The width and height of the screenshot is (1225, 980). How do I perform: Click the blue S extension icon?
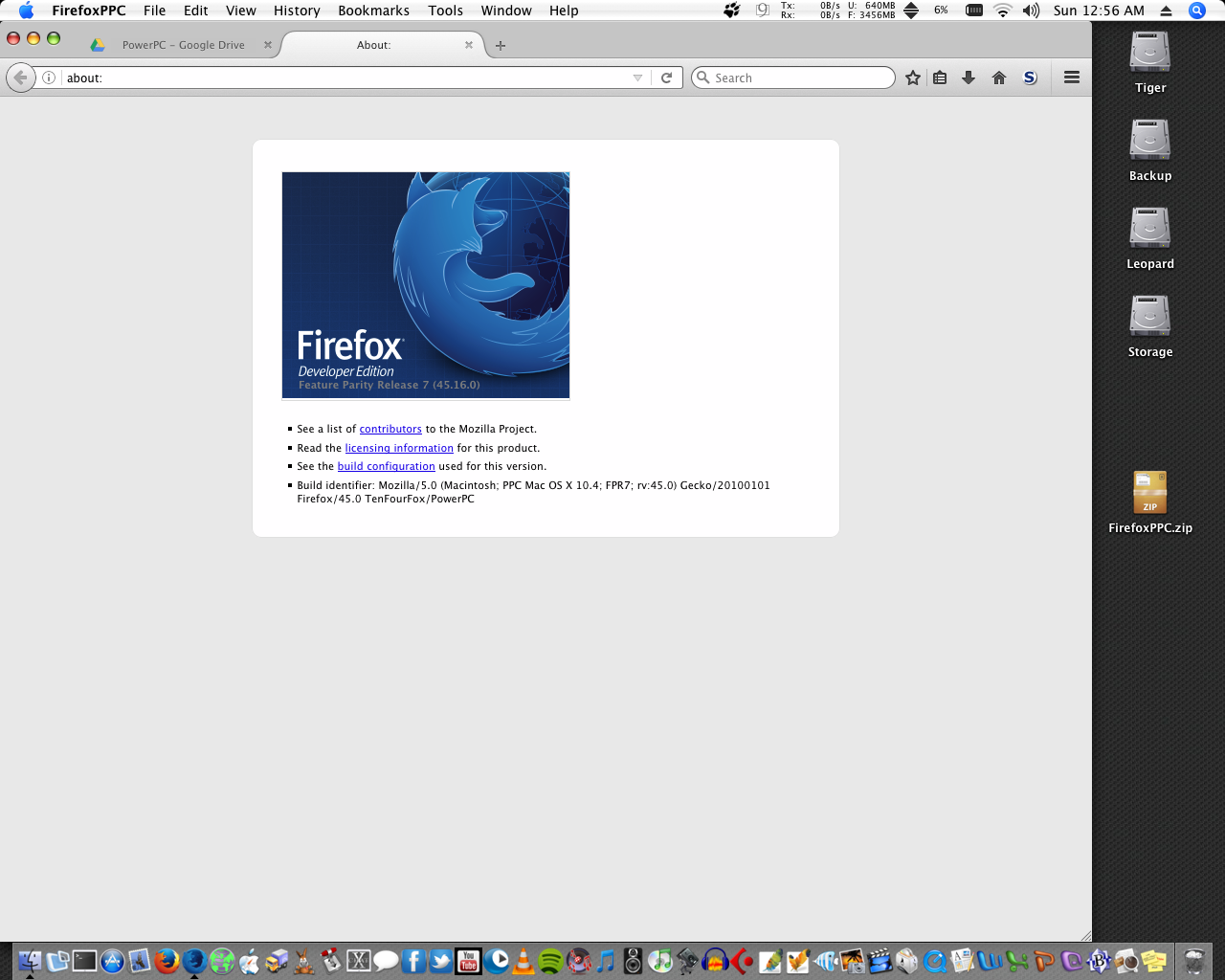pyautogui.click(x=1030, y=78)
